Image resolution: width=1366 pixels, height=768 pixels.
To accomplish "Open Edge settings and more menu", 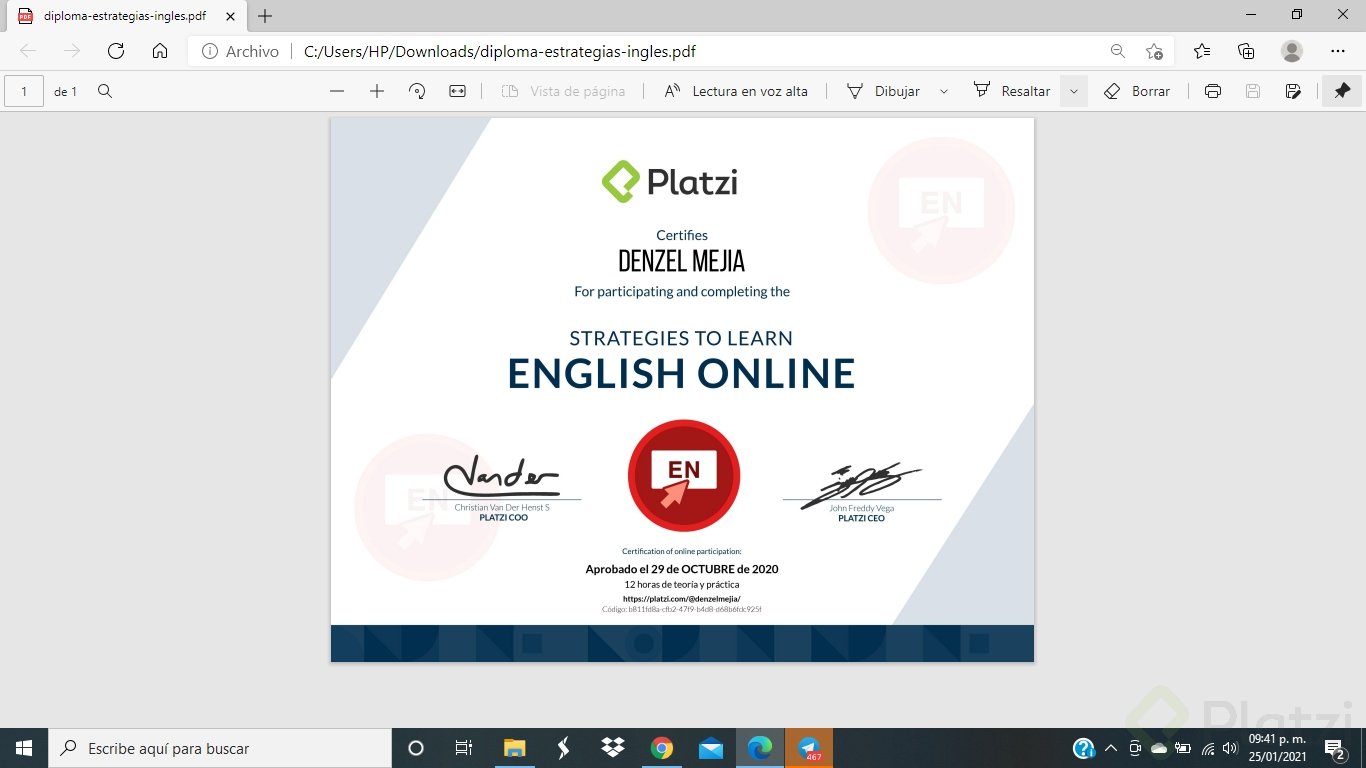I will 1338,51.
